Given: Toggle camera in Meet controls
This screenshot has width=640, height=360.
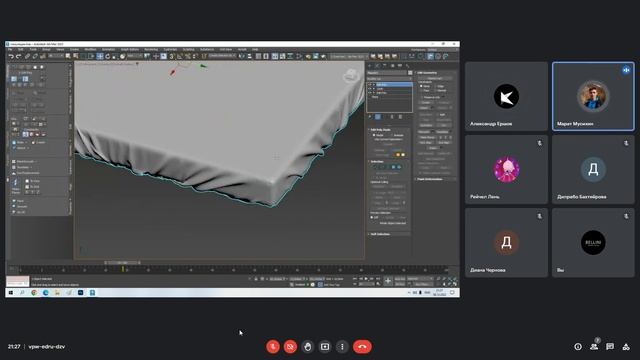Looking at the screenshot, I should 290,347.
